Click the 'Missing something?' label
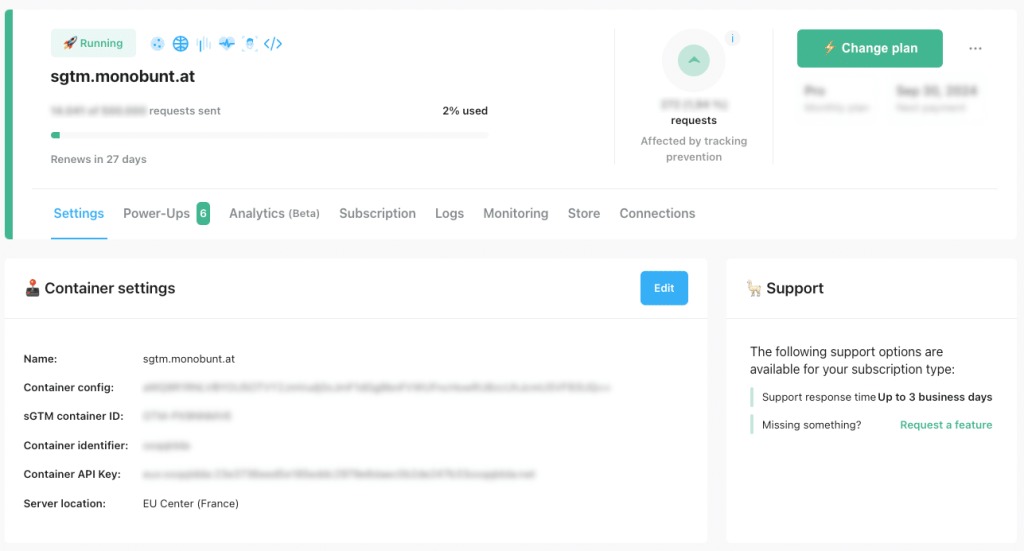Image resolution: width=1024 pixels, height=551 pixels. 812,425
